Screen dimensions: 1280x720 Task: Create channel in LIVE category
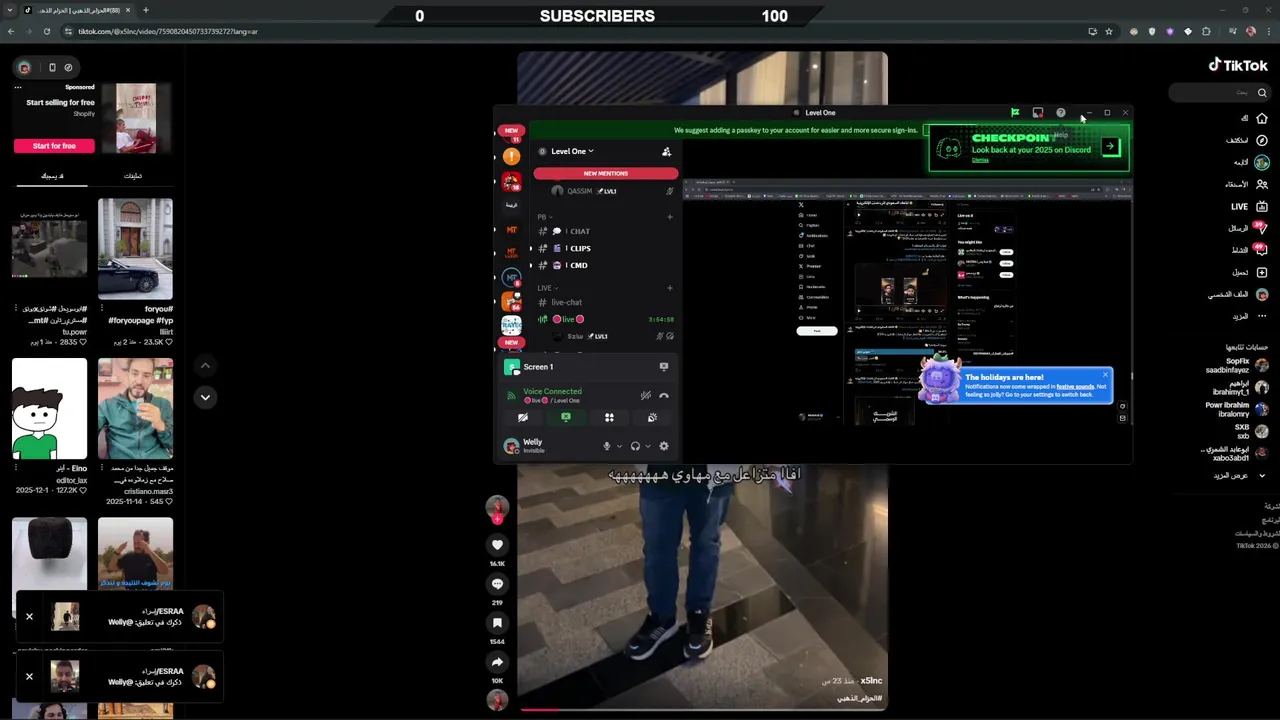tap(670, 288)
